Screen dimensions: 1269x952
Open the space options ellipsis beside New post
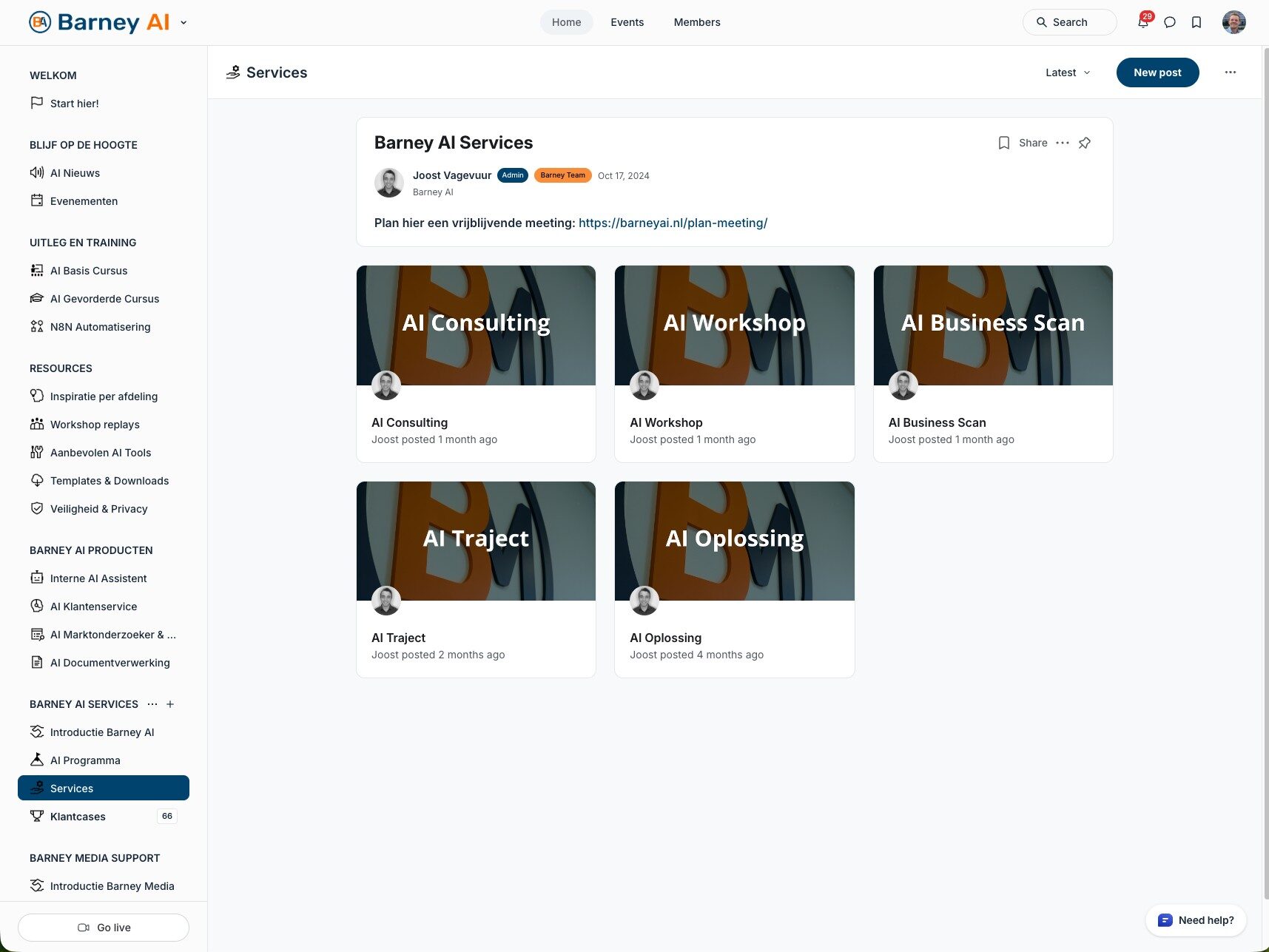1230,72
